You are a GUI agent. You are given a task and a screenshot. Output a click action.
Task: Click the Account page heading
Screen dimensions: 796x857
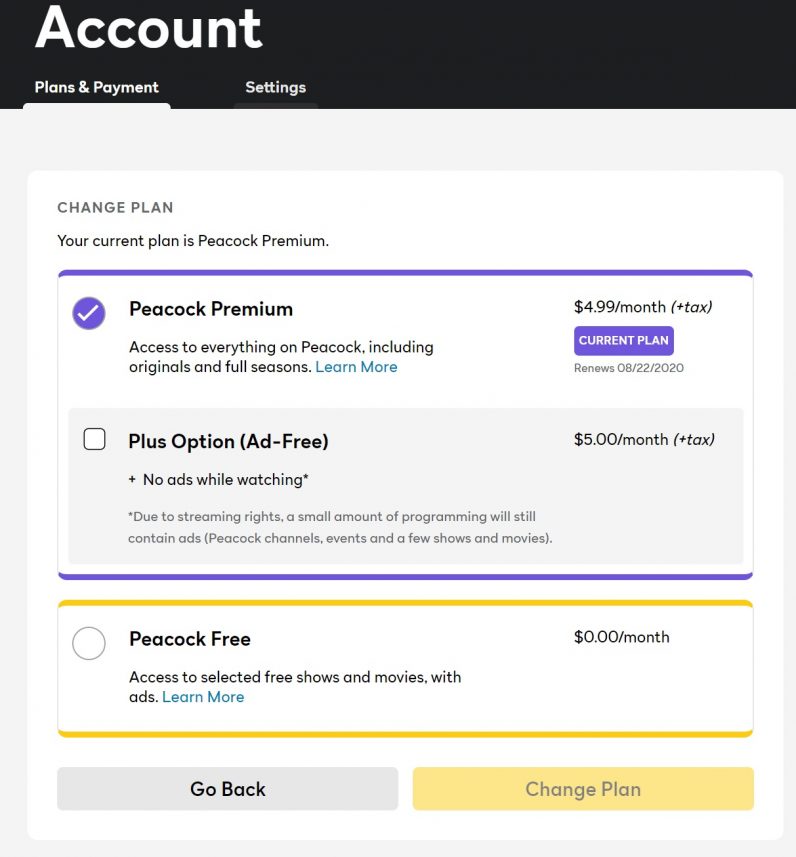[x=149, y=28]
